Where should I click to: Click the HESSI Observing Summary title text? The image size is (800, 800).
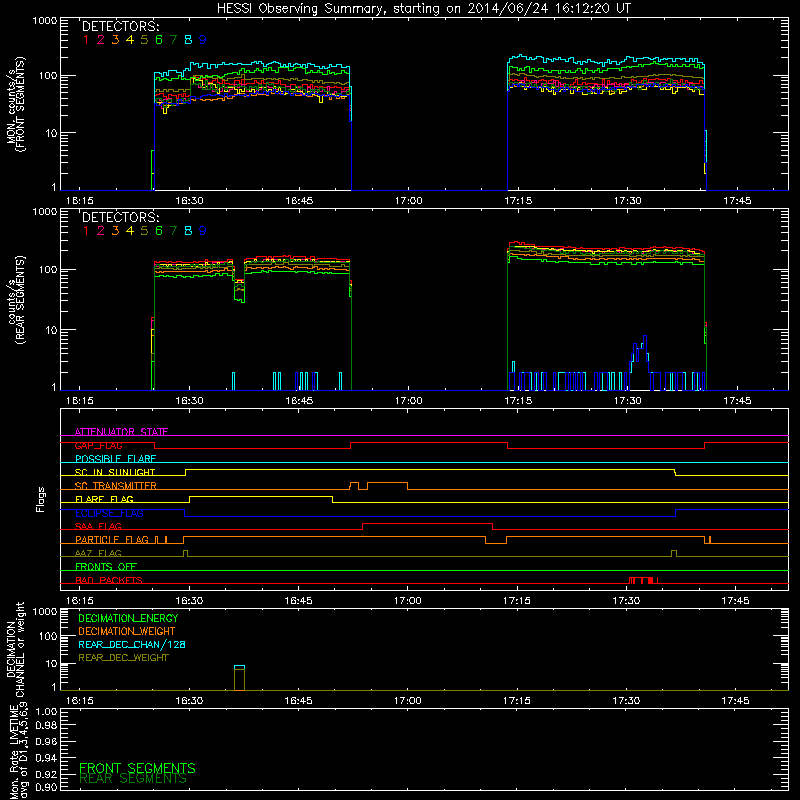point(424,9)
